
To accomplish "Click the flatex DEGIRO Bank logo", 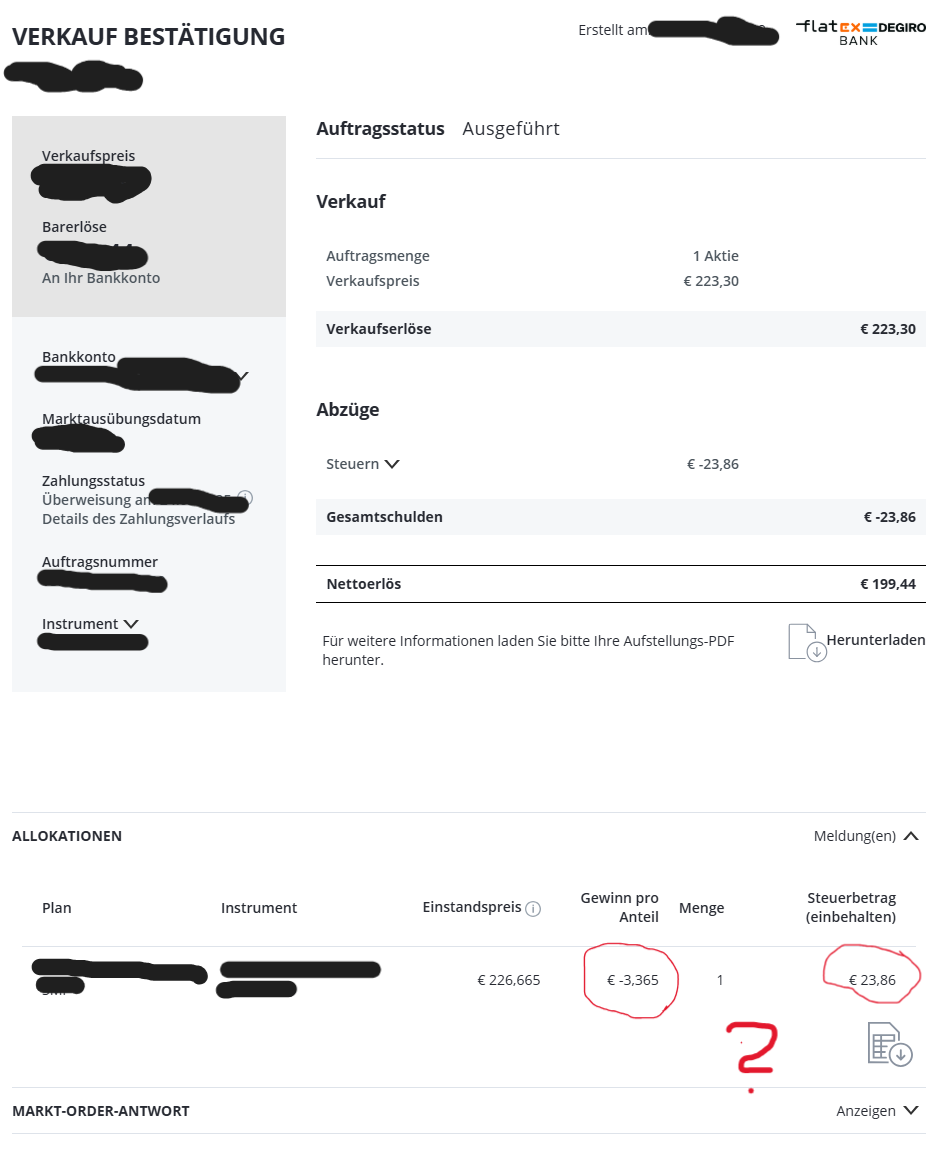I will (861, 31).
